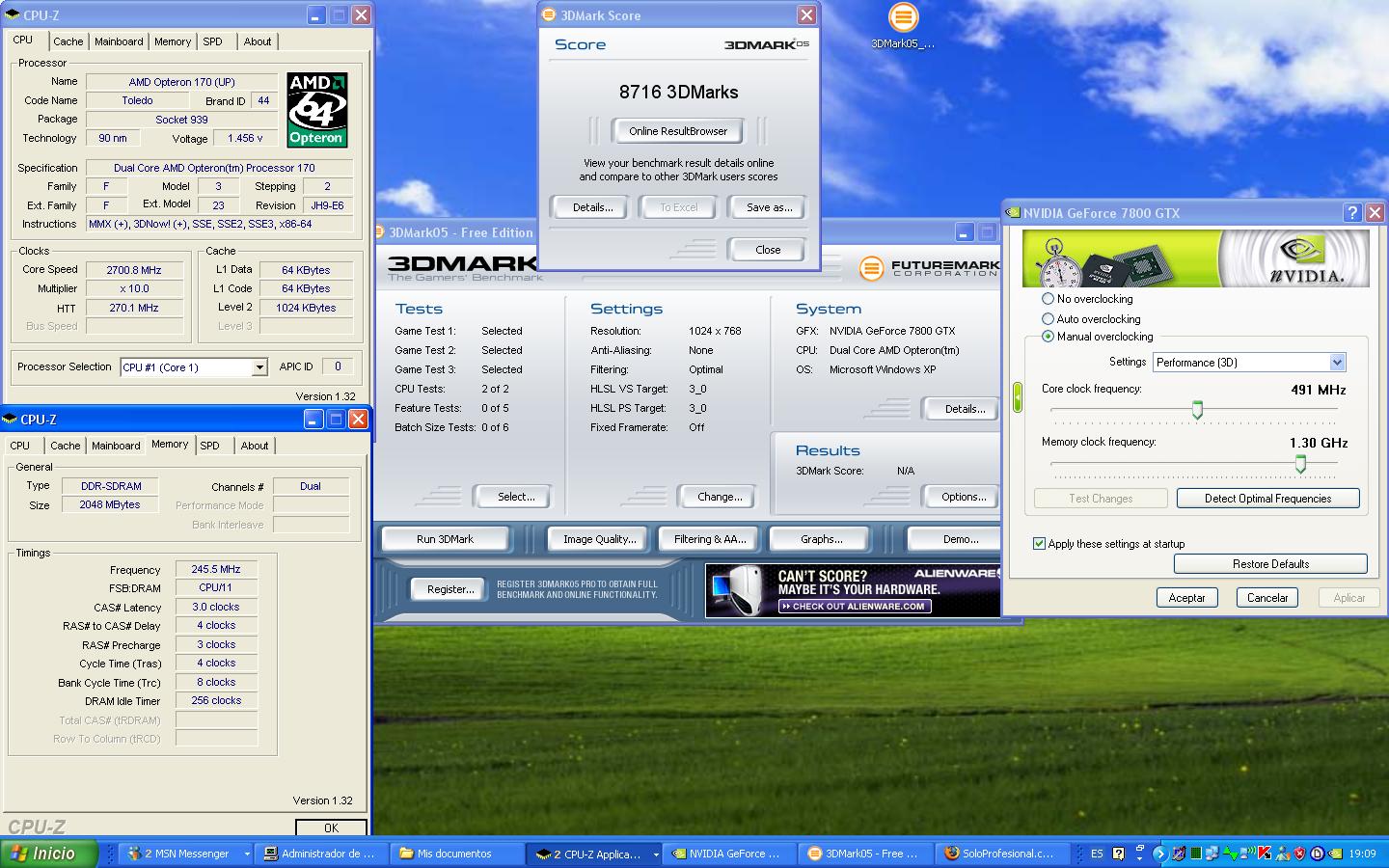Click the Core clock frequency slider handle
1389x868 pixels.
(1197, 410)
